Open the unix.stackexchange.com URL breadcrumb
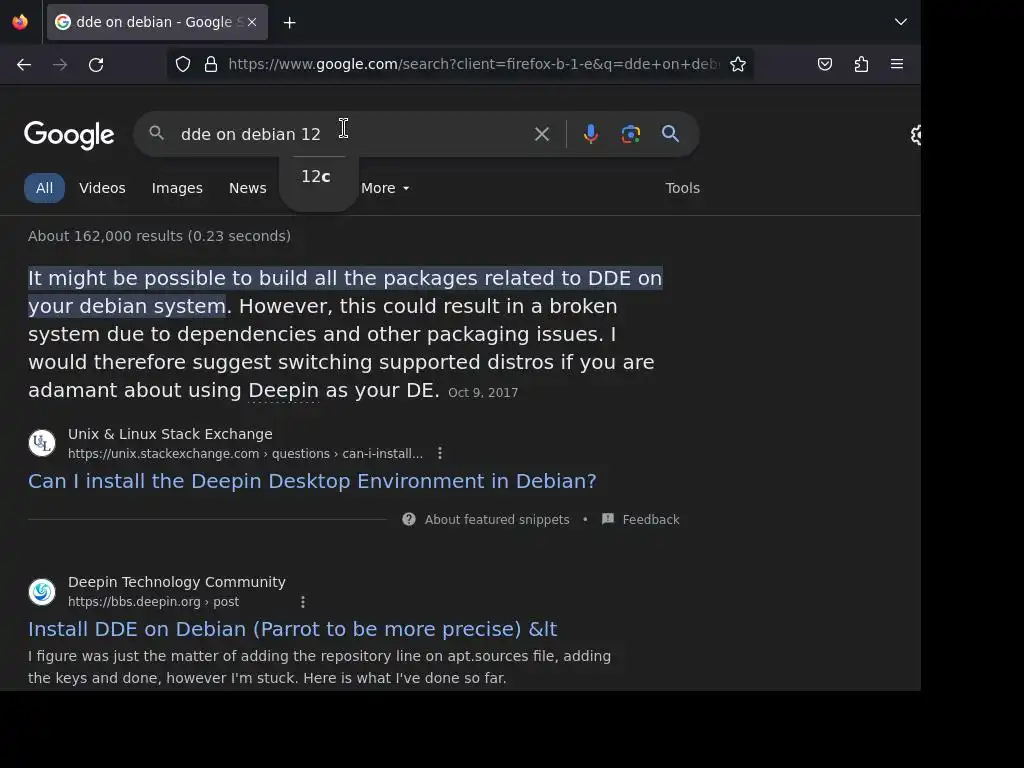Screen dimensions: 1024x768 tap(246, 453)
